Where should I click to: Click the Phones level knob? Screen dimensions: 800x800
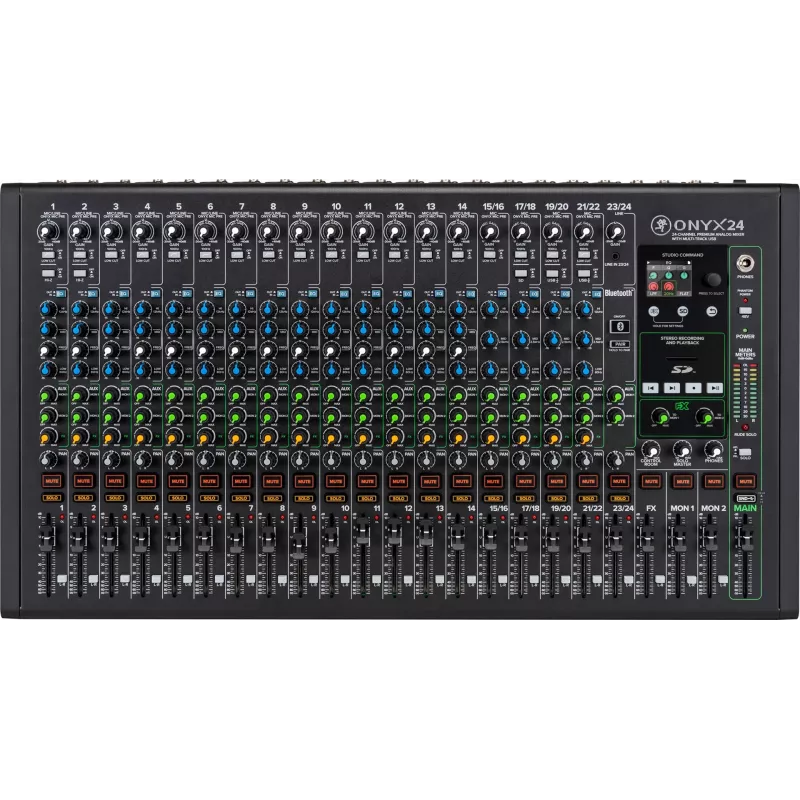click(x=713, y=450)
